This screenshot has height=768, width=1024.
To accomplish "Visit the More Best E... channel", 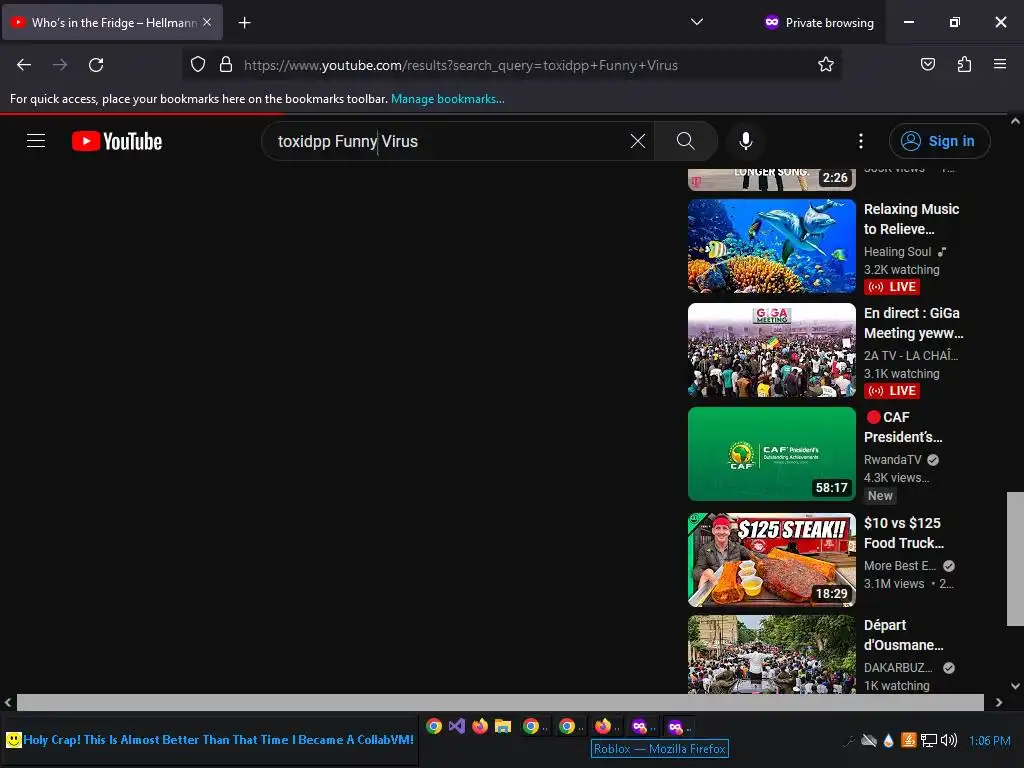I will (x=900, y=566).
